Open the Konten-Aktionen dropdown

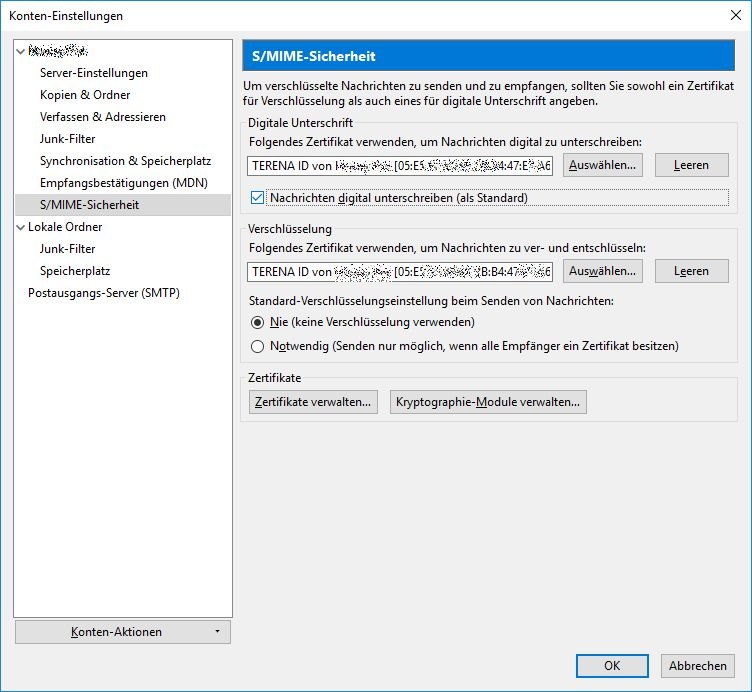click(x=123, y=632)
